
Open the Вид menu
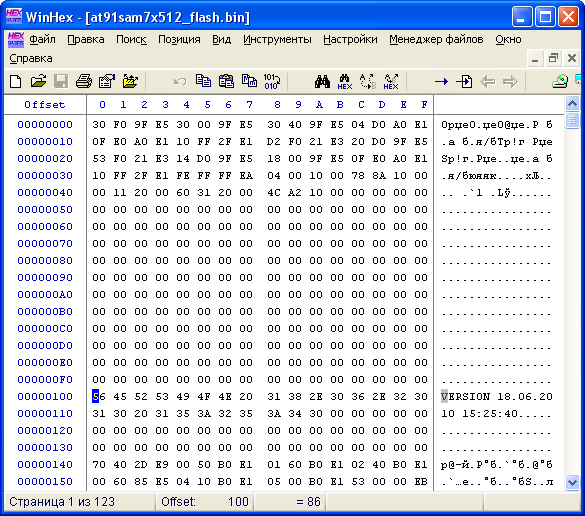222,39
